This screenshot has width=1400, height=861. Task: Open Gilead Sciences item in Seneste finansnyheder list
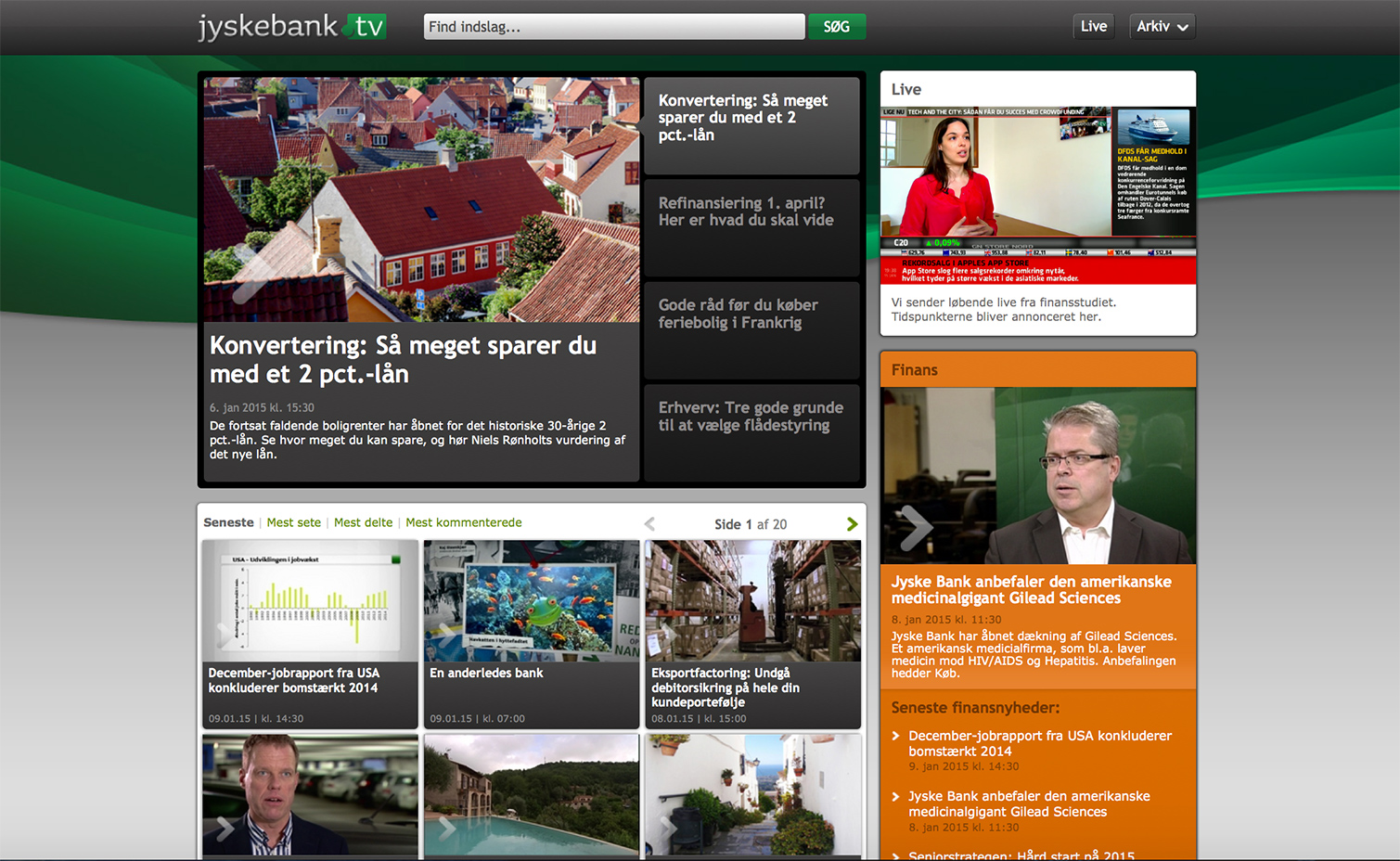[x=1028, y=803]
